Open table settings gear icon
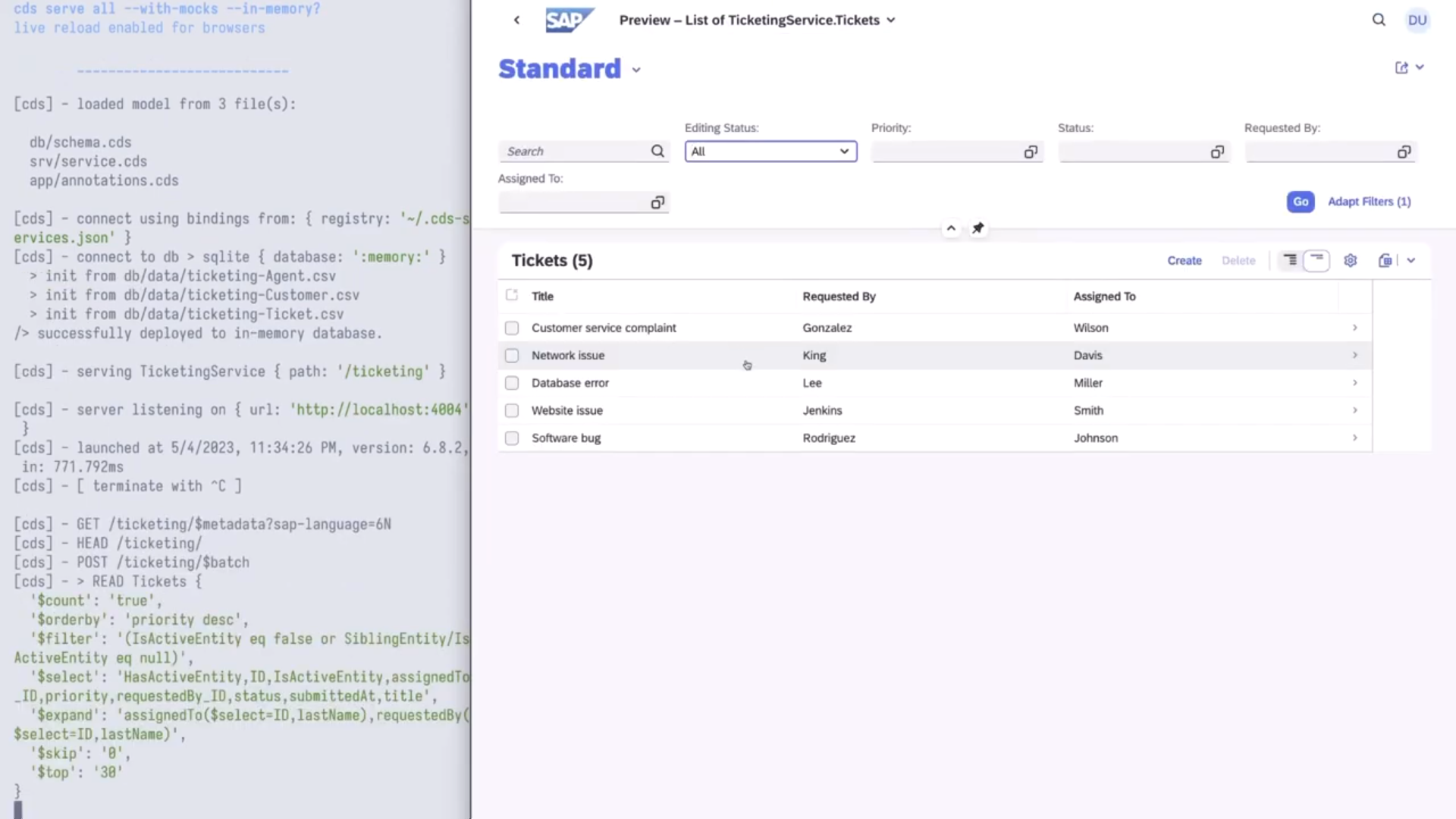This screenshot has height=819, width=1456. click(1350, 261)
